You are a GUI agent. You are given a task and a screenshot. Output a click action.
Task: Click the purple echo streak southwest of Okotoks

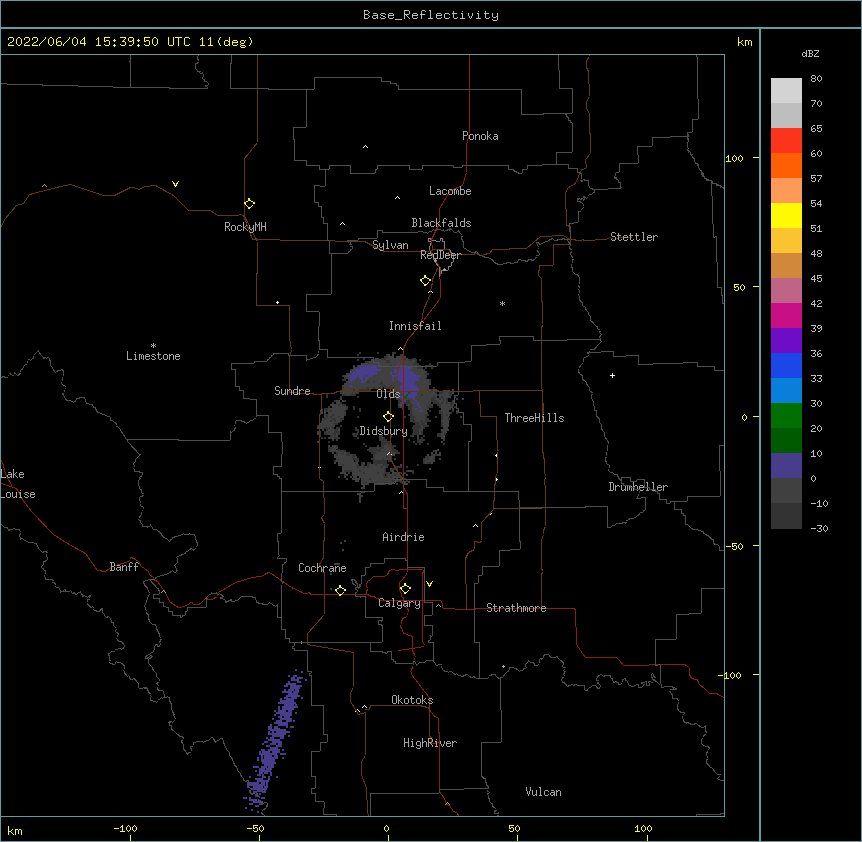pos(275,741)
